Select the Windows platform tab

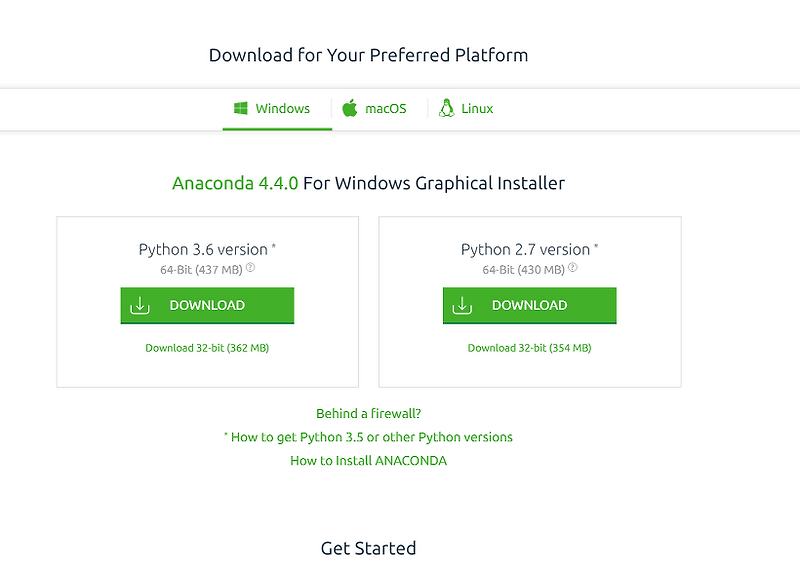[x=277, y=109]
